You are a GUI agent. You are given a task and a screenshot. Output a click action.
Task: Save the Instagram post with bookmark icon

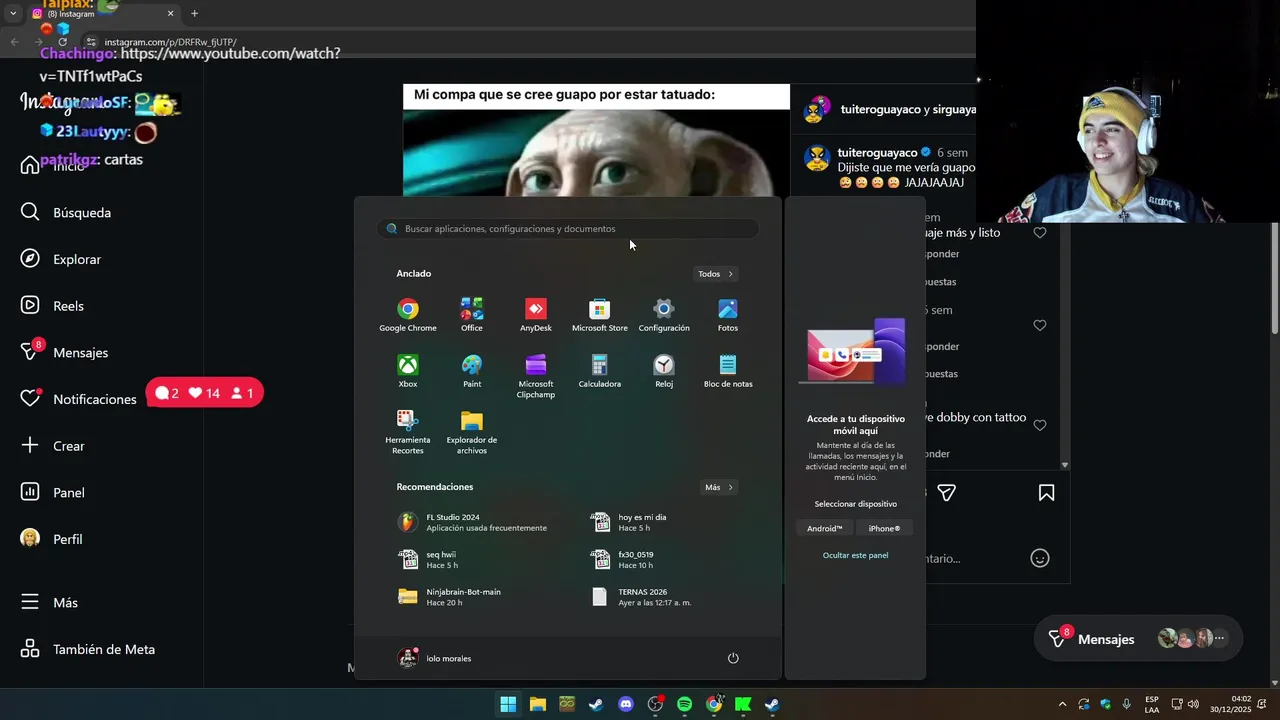[1046, 493]
